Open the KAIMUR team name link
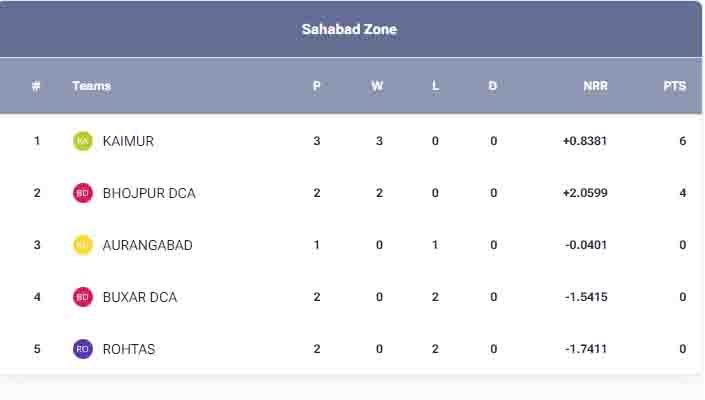The height and width of the screenshot is (400, 705). click(x=128, y=141)
